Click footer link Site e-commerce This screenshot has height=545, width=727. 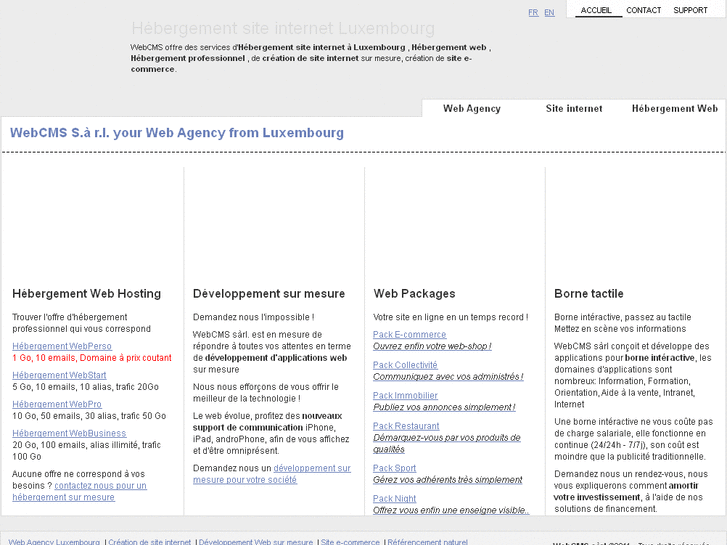[350, 541]
